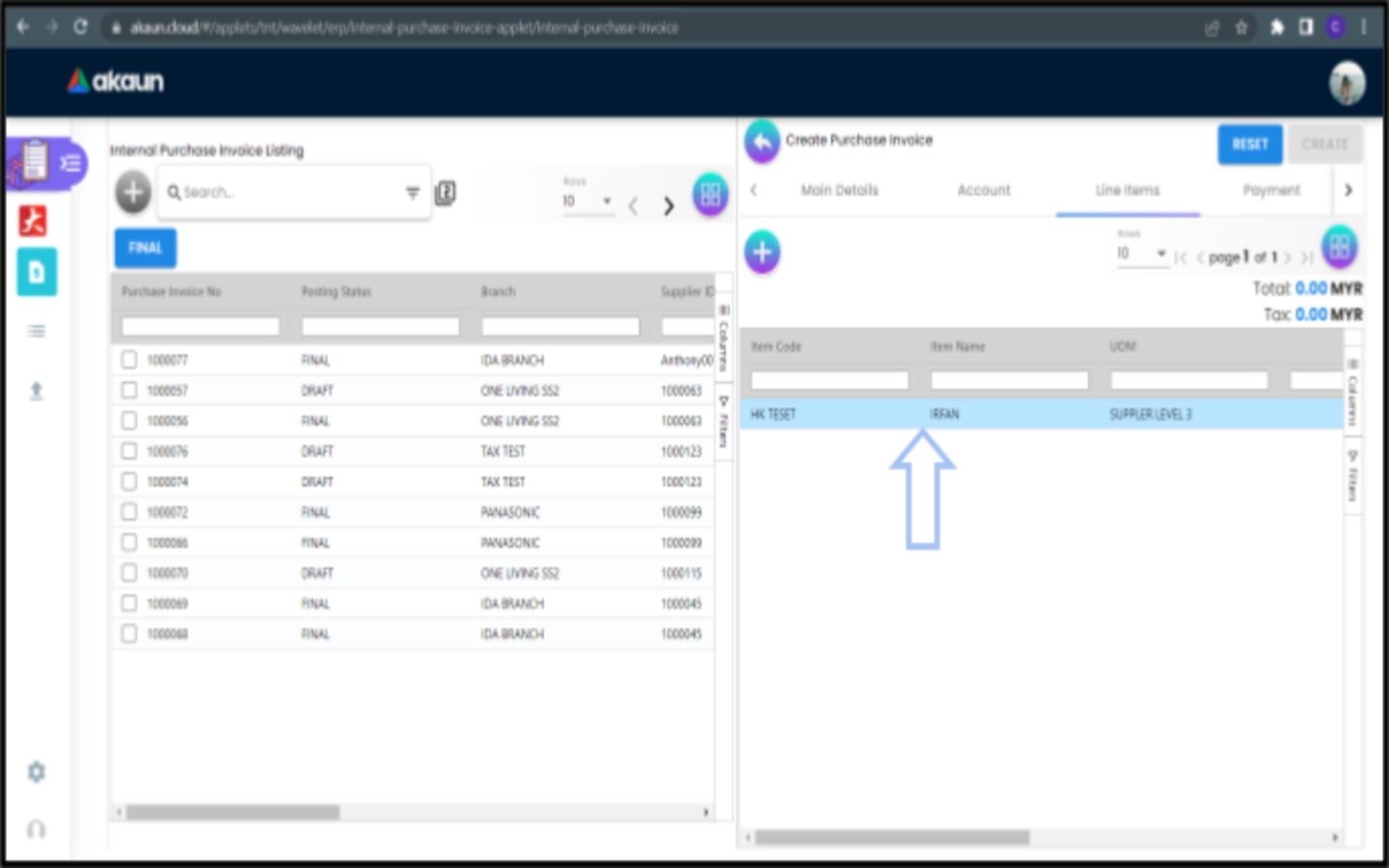Open the rows dropdown in Line Items panel
The width and height of the screenshot is (1389, 868).
pos(1141,254)
